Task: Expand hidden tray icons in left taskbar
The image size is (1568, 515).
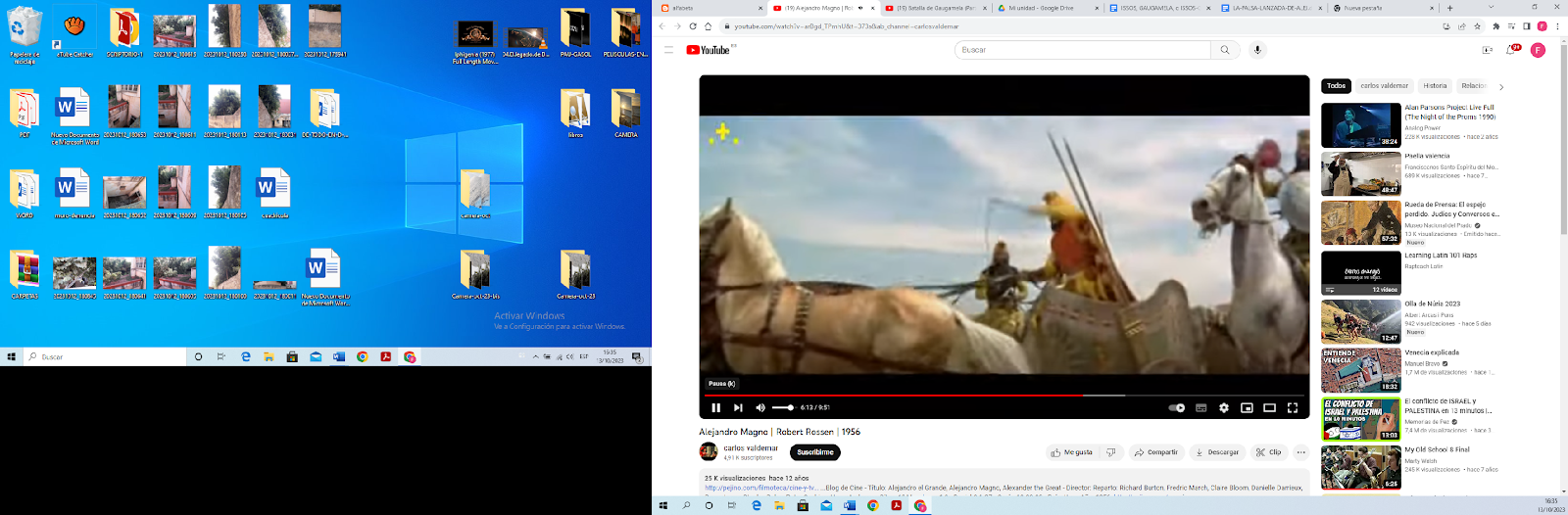Action: coord(535,357)
